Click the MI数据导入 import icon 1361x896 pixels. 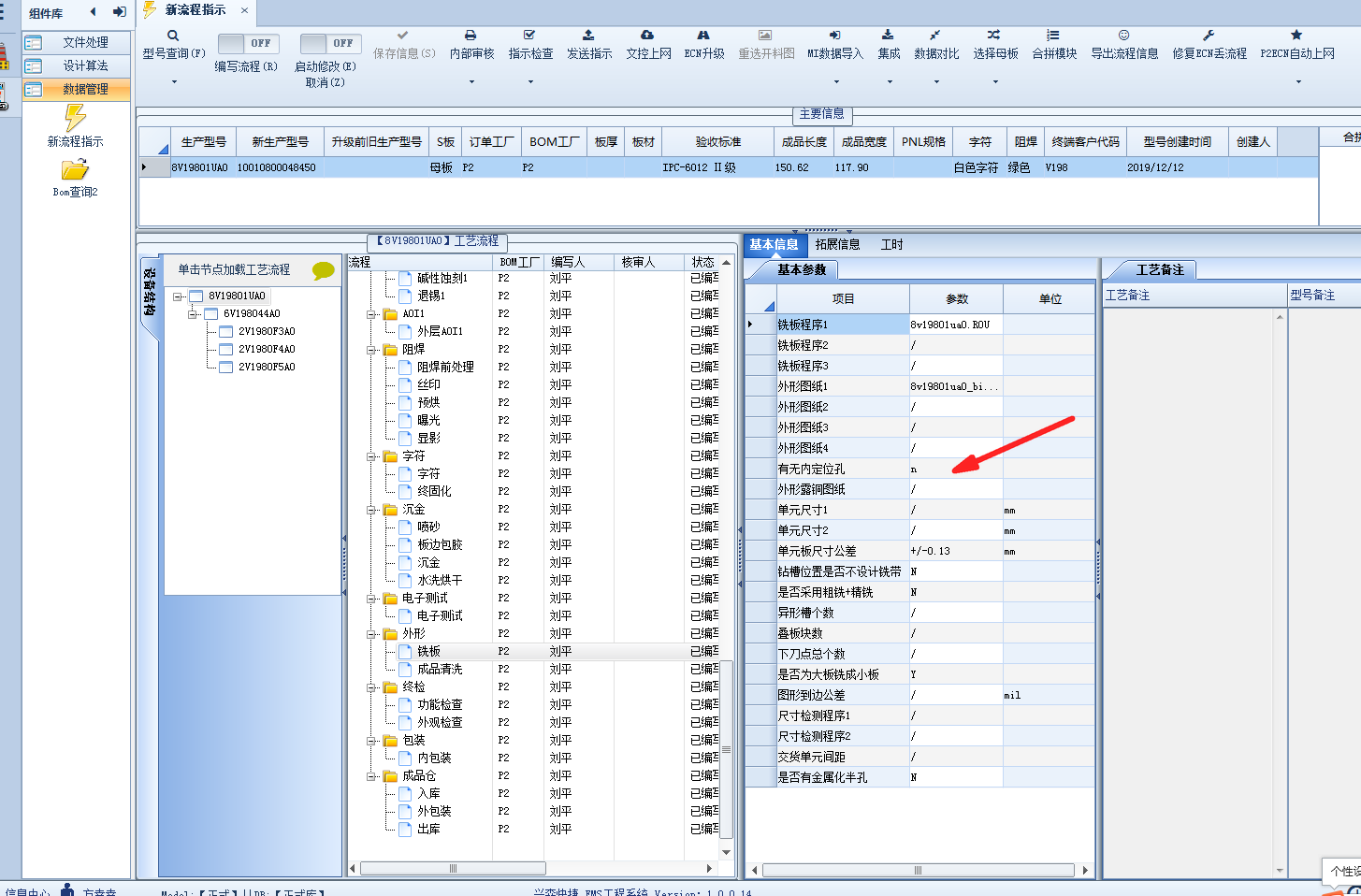834,35
